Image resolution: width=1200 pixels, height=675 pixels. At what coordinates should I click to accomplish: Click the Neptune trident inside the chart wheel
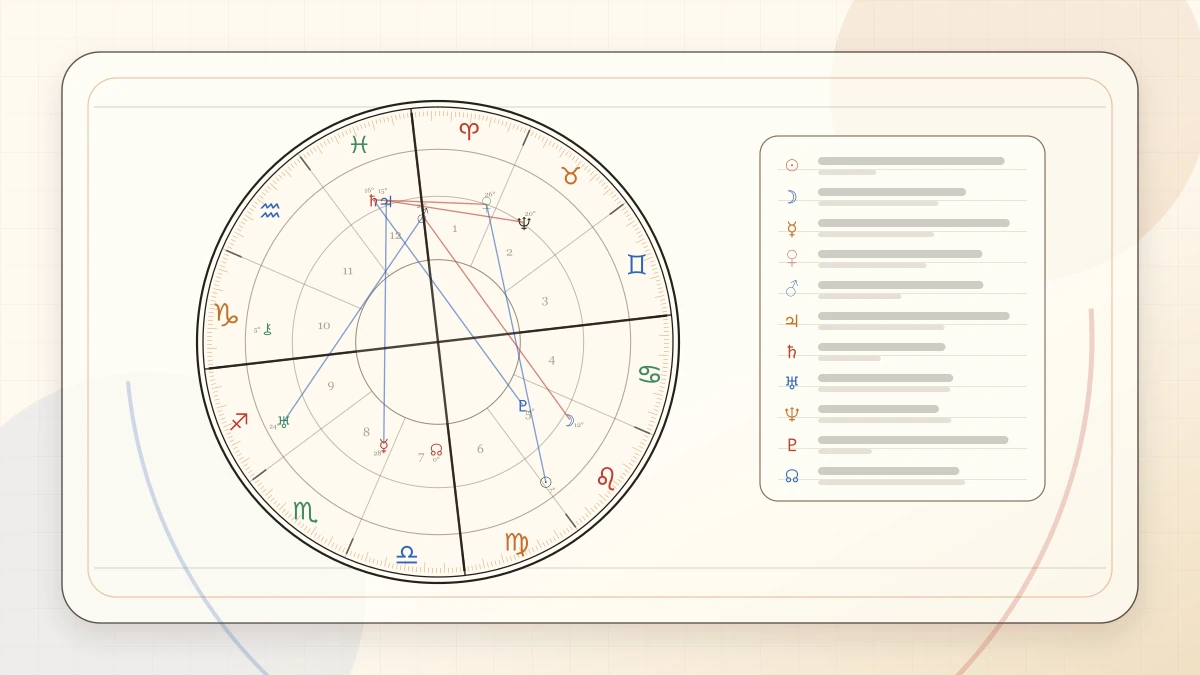pos(524,222)
